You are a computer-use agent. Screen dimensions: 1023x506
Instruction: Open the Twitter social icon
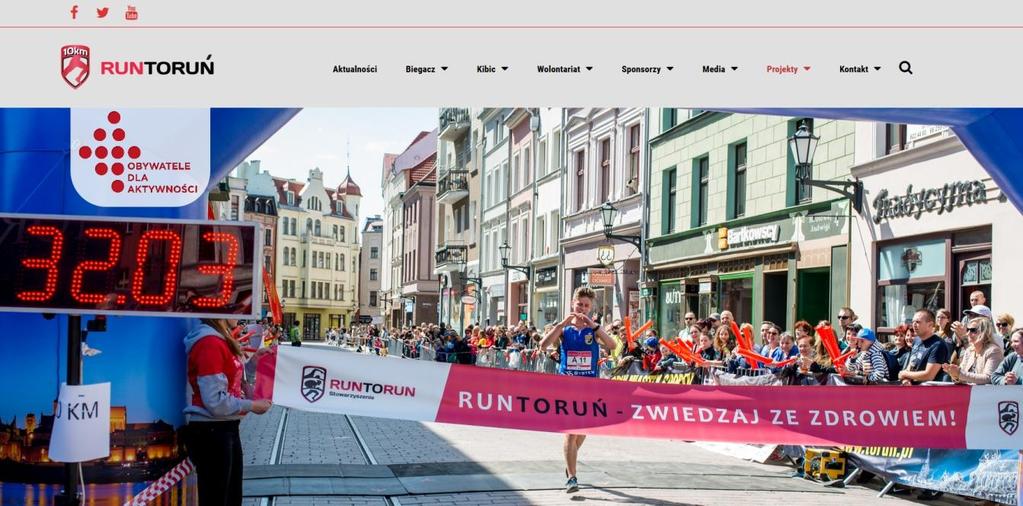(x=102, y=12)
